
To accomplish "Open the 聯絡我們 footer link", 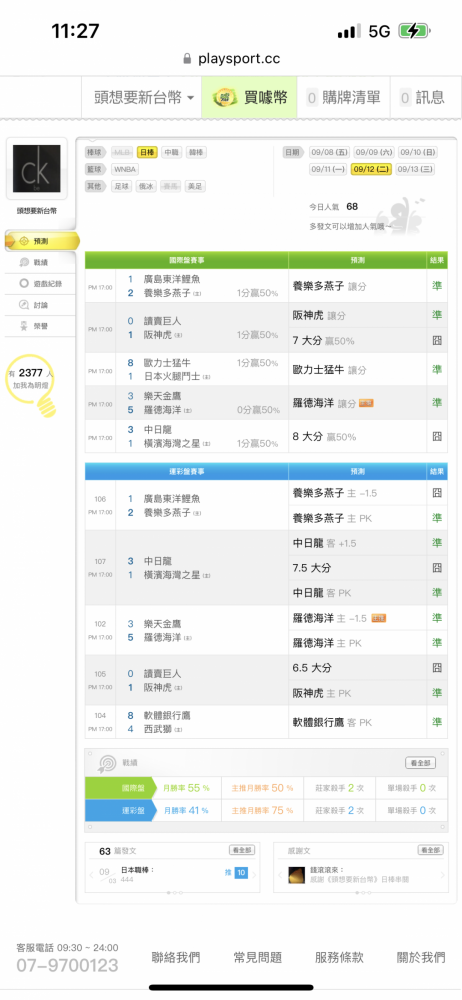I will (x=175, y=957).
